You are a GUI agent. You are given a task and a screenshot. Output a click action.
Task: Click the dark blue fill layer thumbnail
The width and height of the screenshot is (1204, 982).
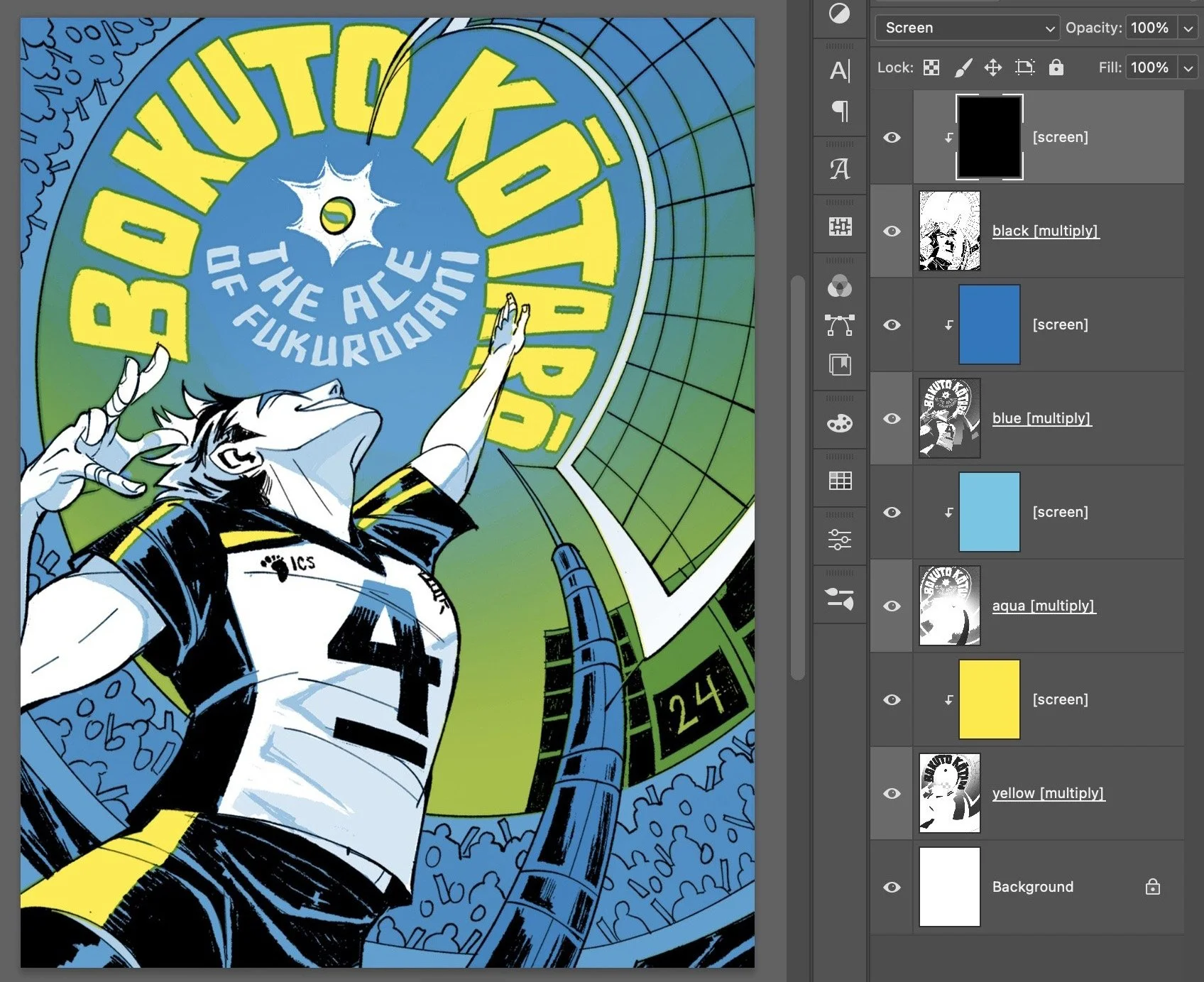990,324
